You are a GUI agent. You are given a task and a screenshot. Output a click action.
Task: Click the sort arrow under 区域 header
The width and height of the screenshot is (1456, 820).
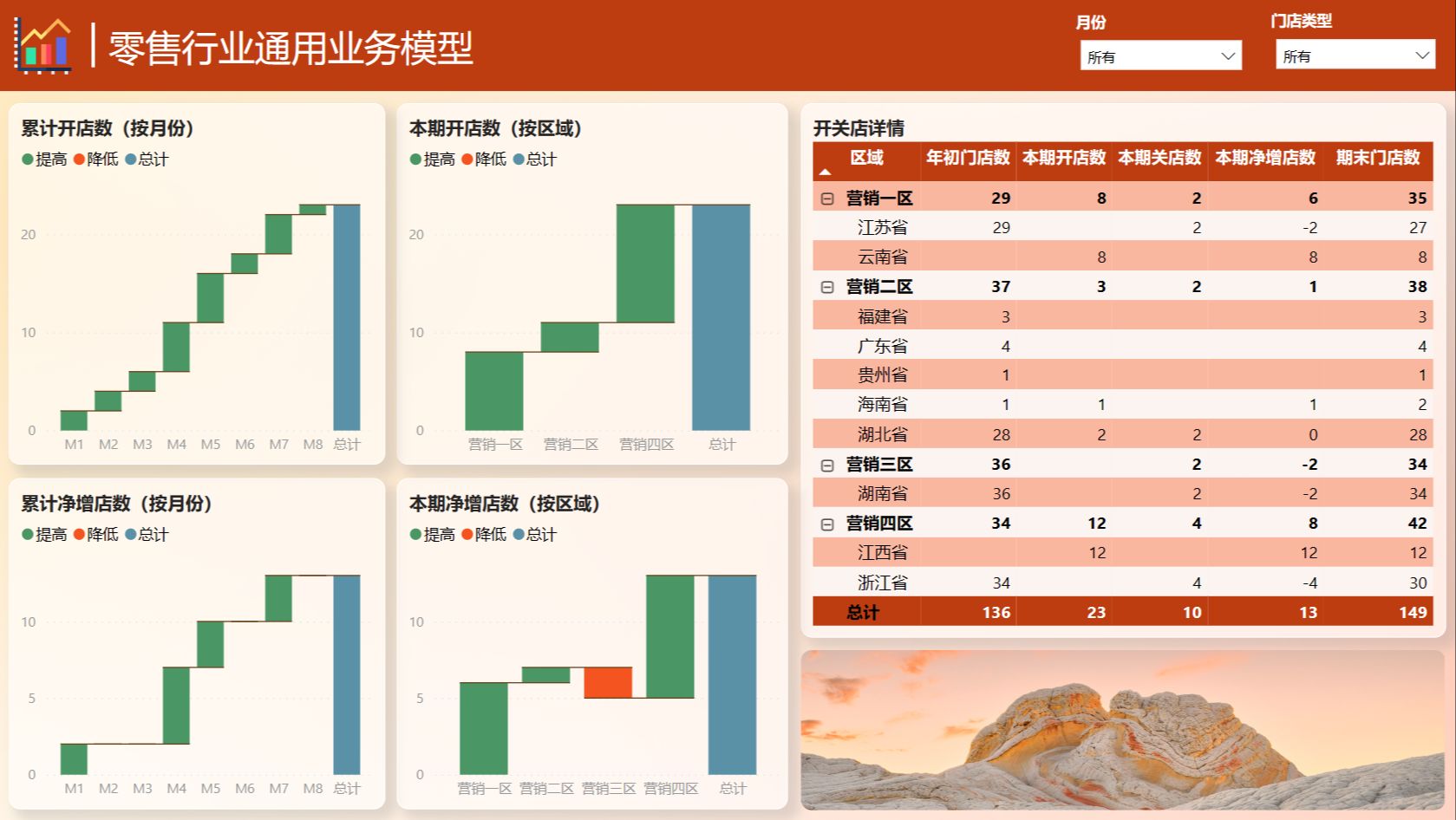825,172
